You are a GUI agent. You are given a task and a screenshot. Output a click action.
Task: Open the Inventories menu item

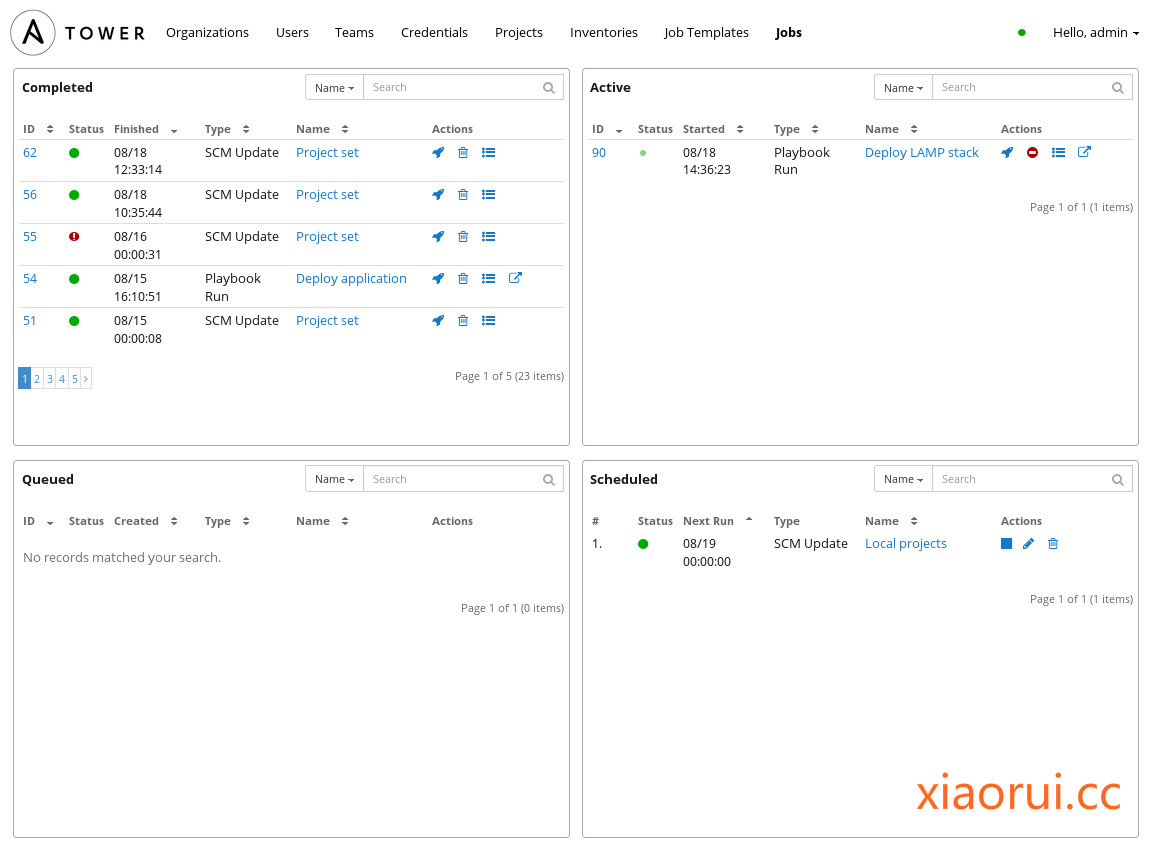pyautogui.click(x=603, y=33)
